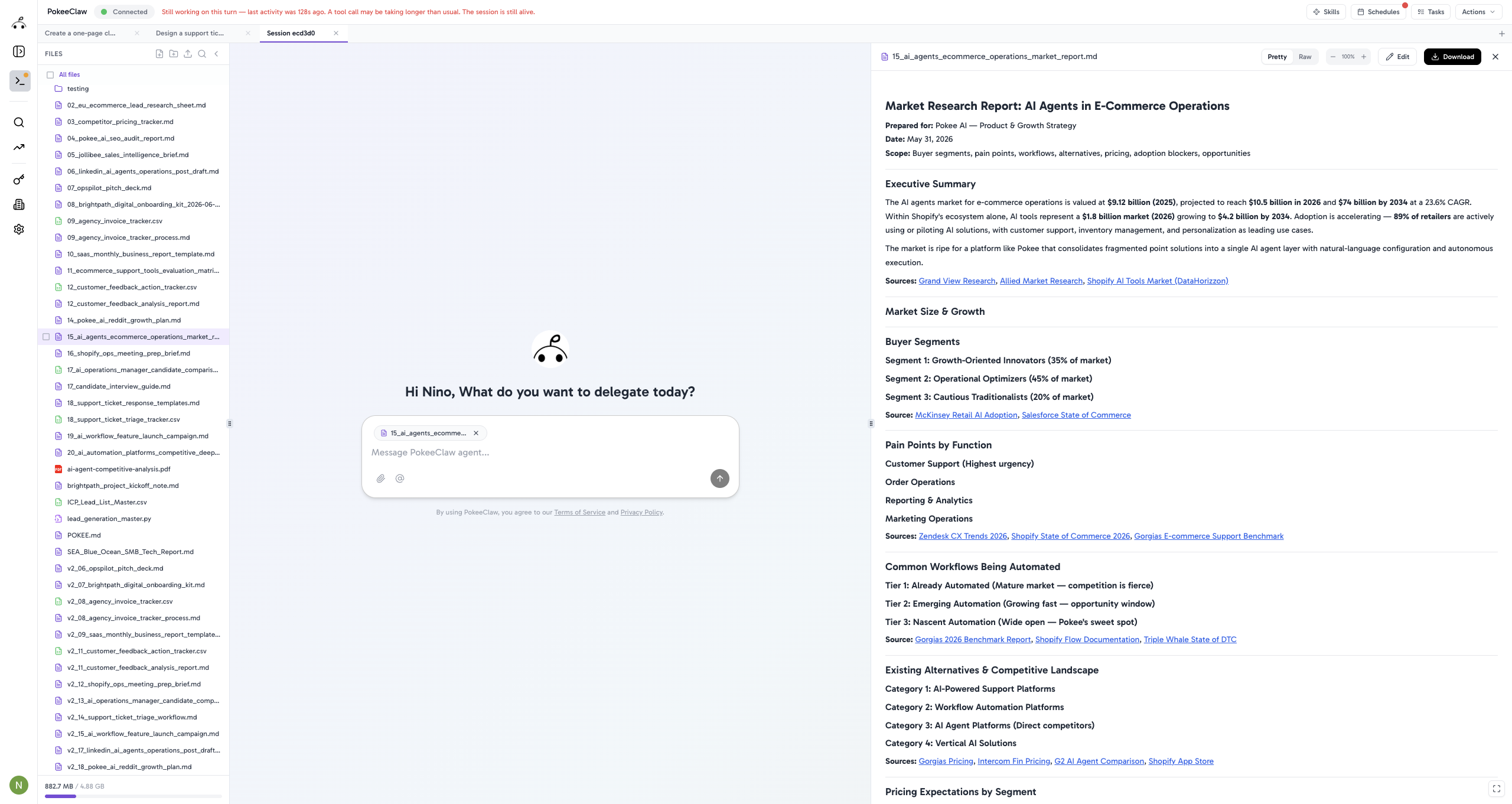Switch to 'Create a one-page cl...' tab
The height and width of the screenshot is (804, 1512).
point(80,33)
